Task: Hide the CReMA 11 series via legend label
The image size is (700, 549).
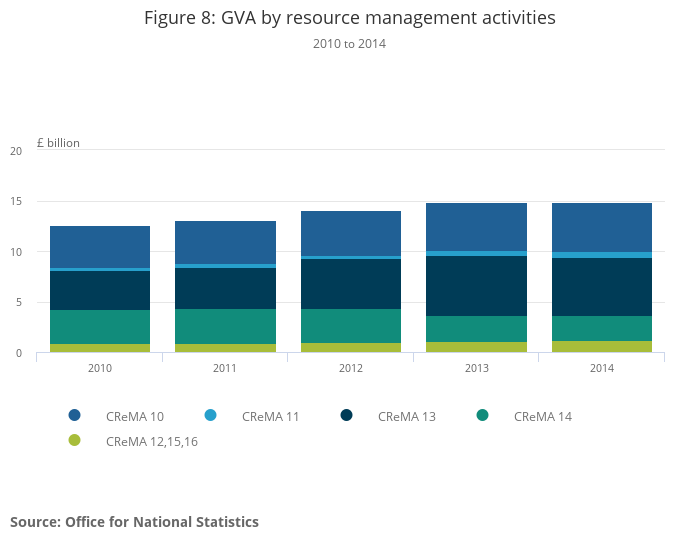Action: click(270, 416)
